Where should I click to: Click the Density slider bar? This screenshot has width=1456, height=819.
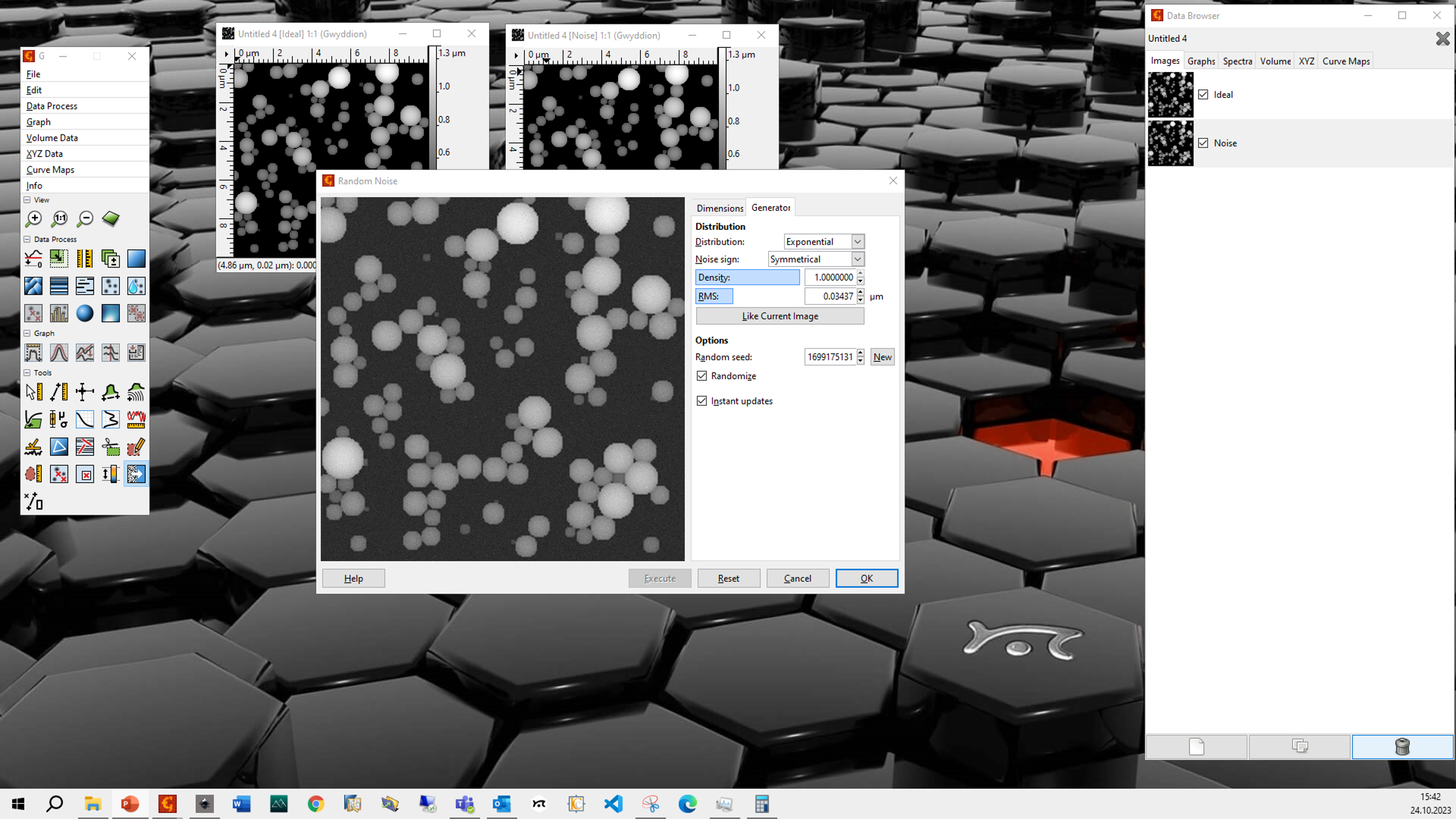(x=747, y=277)
